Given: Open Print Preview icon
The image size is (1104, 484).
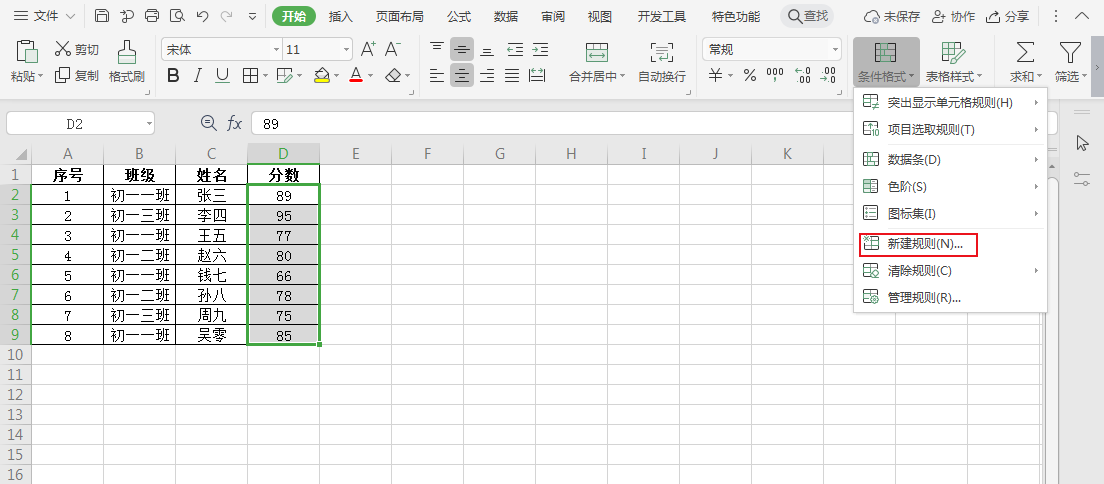Looking at the screenshot, I should pos(177,16).
